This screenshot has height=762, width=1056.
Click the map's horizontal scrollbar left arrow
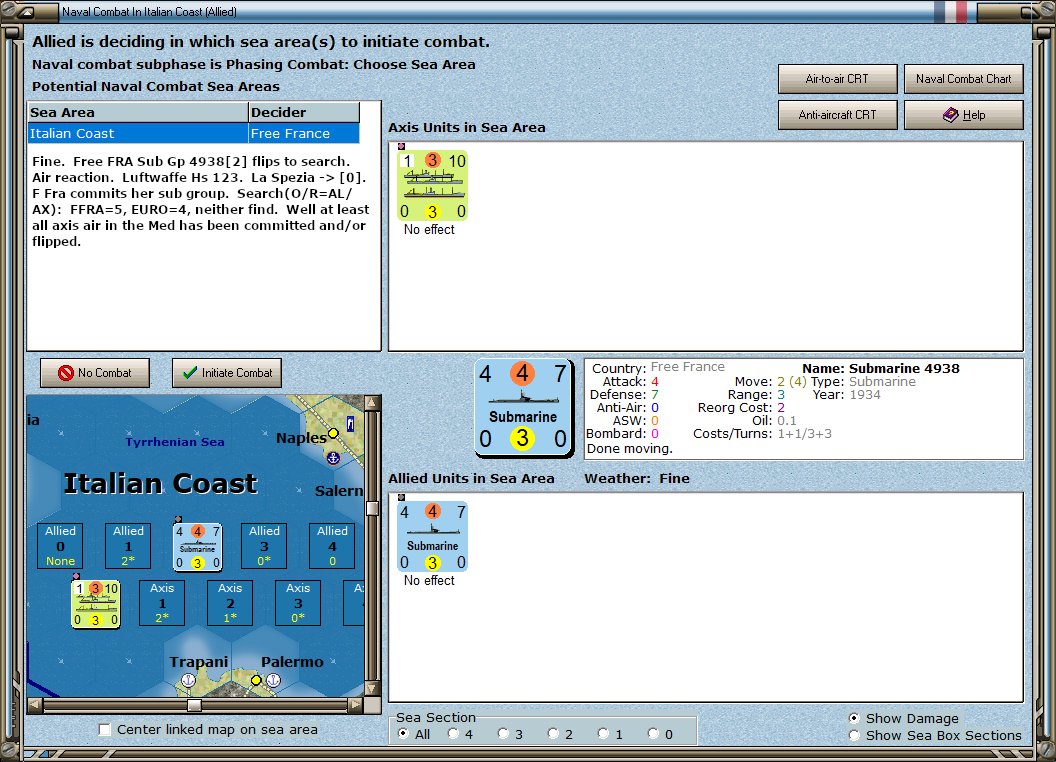pos(34,705)
